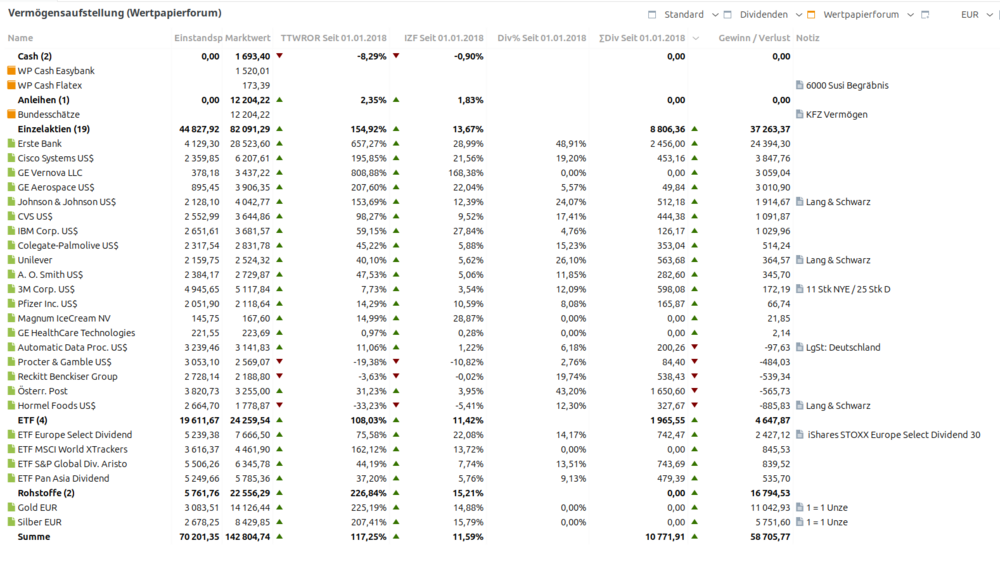This screenshot has width=1000, height=569.
Task: Click the orange account icon for WP Cash Easybank
Action: click(11, 71)
